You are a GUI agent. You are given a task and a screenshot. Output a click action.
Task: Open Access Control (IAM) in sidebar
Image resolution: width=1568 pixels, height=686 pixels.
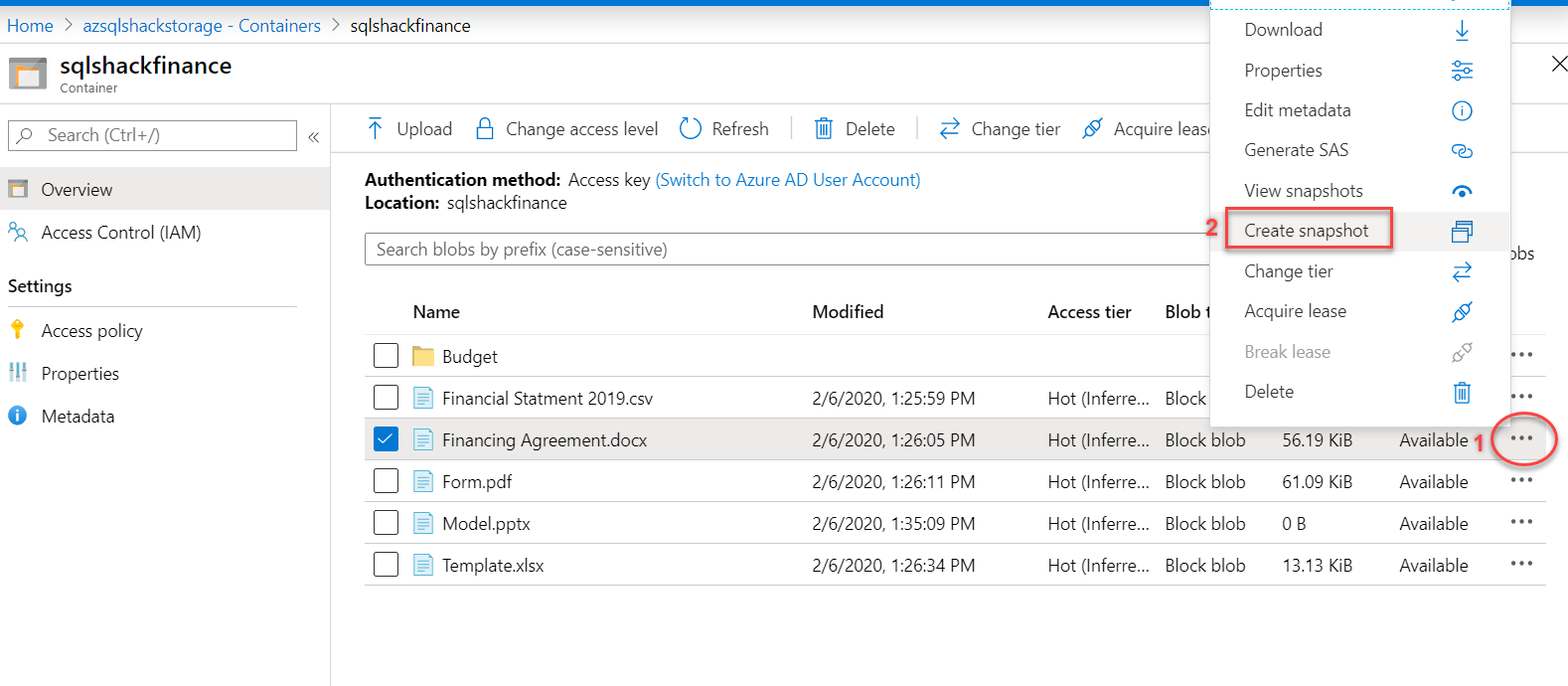[120, 233]
